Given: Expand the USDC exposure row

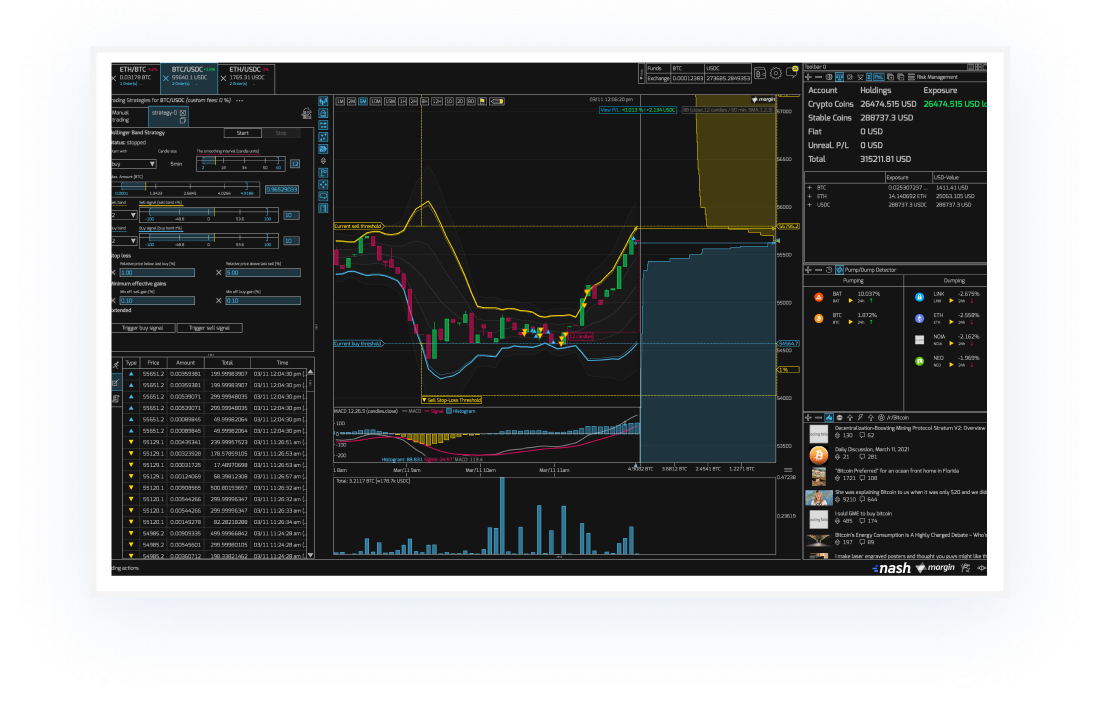Looking at the screenshot, I should pyautogui.click(x=809, y=204).
